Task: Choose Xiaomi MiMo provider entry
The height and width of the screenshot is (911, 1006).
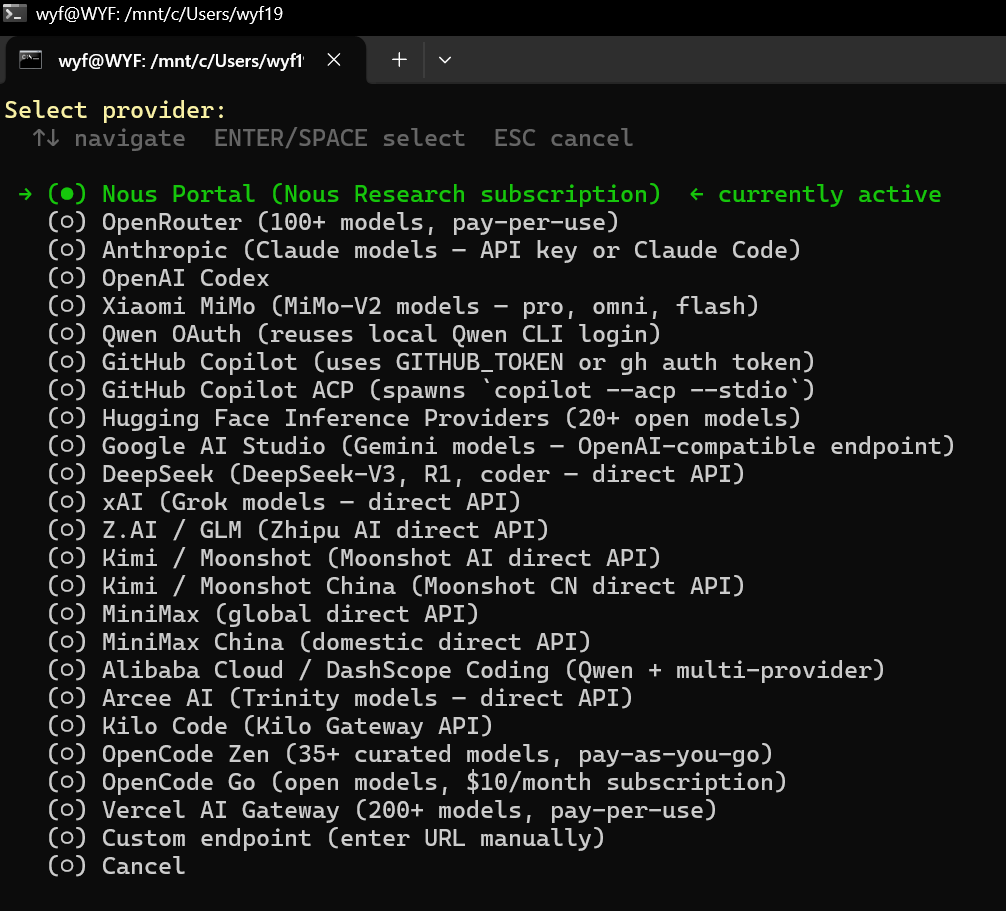Action: tap(403, 306)
